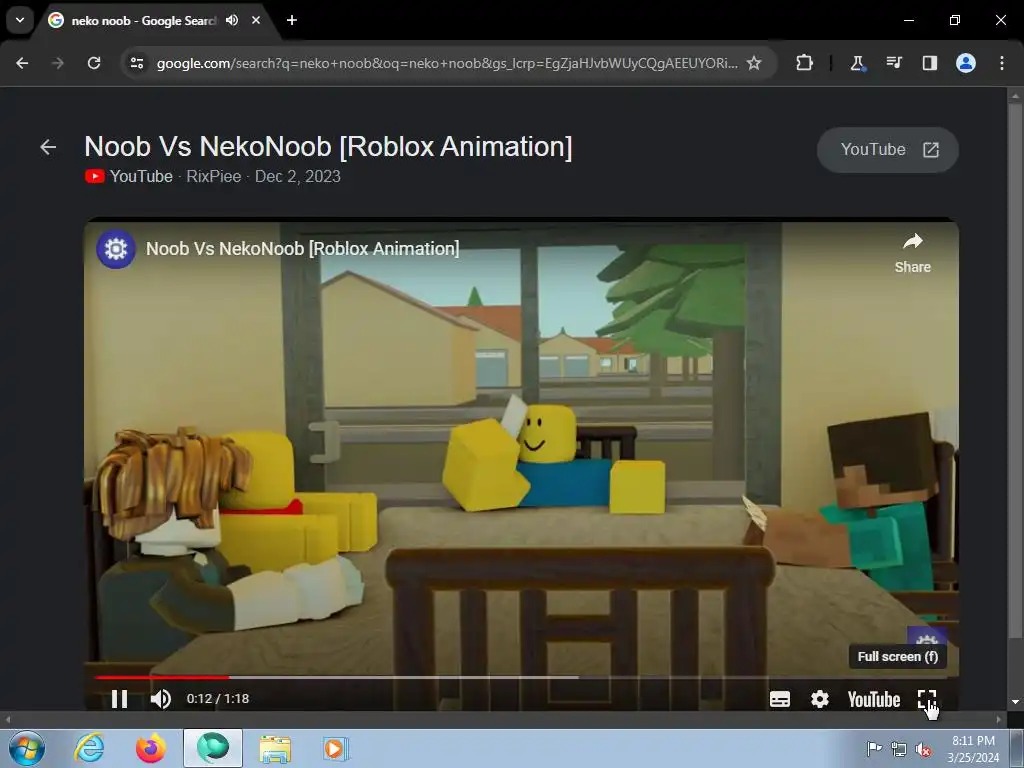Click the red video progress bar
Image resolution: width=1024 pixels, height=768 pixels.
click(162, 677)
